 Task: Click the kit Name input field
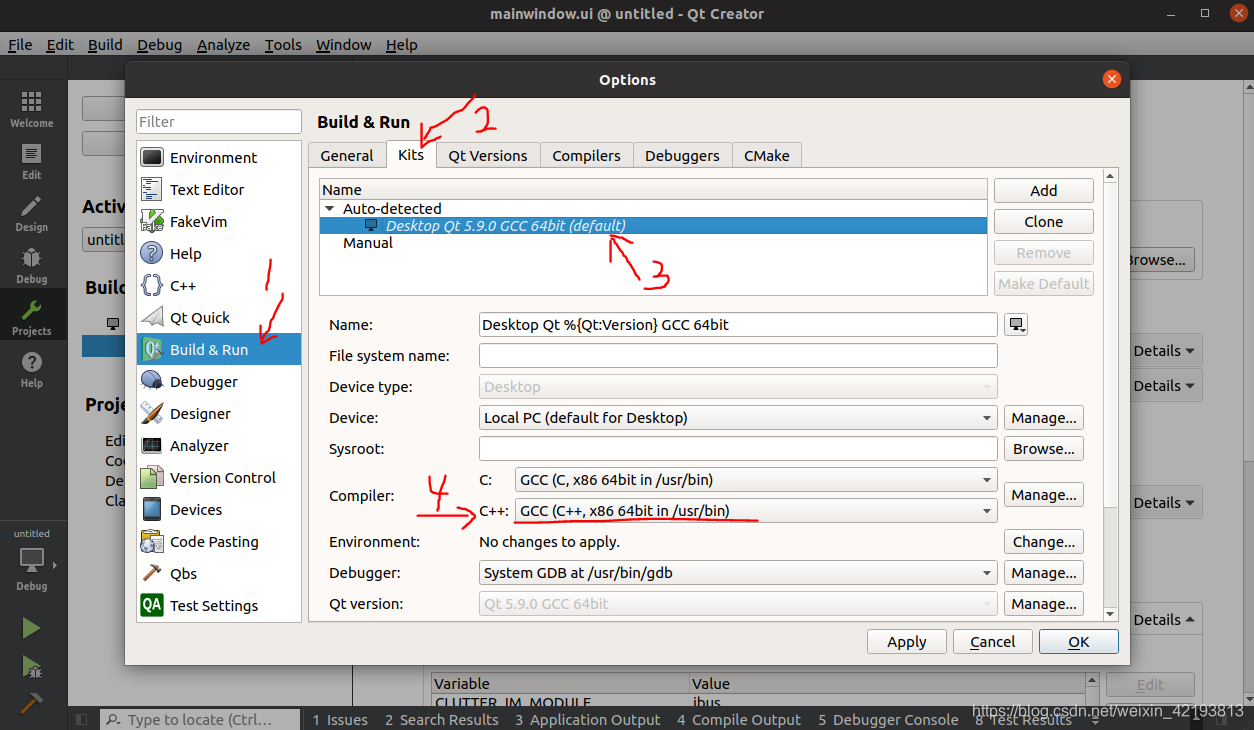click(x=738, y=324)
